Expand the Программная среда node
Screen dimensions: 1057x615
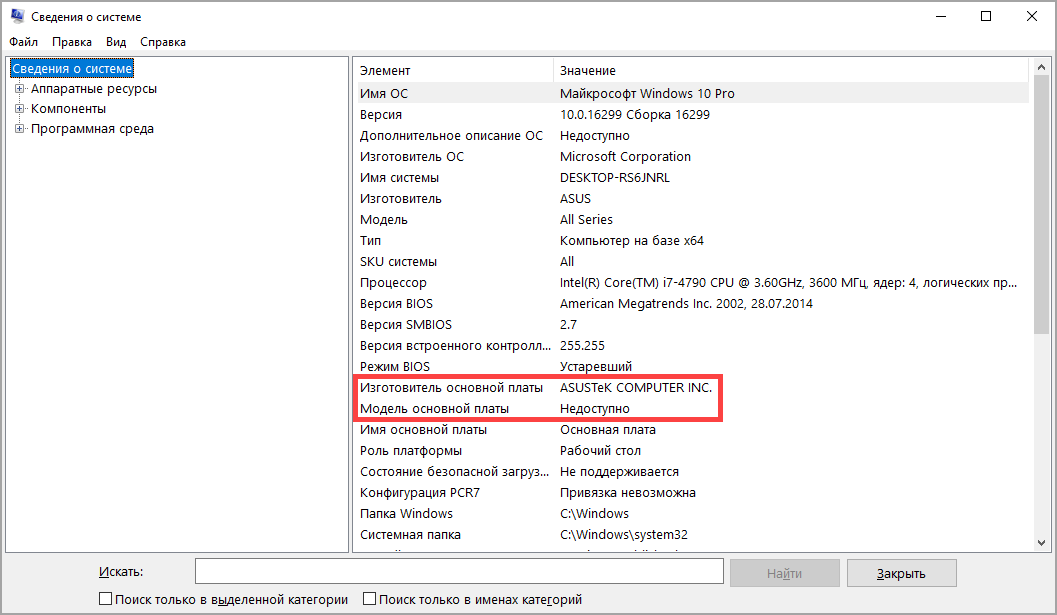20,129
